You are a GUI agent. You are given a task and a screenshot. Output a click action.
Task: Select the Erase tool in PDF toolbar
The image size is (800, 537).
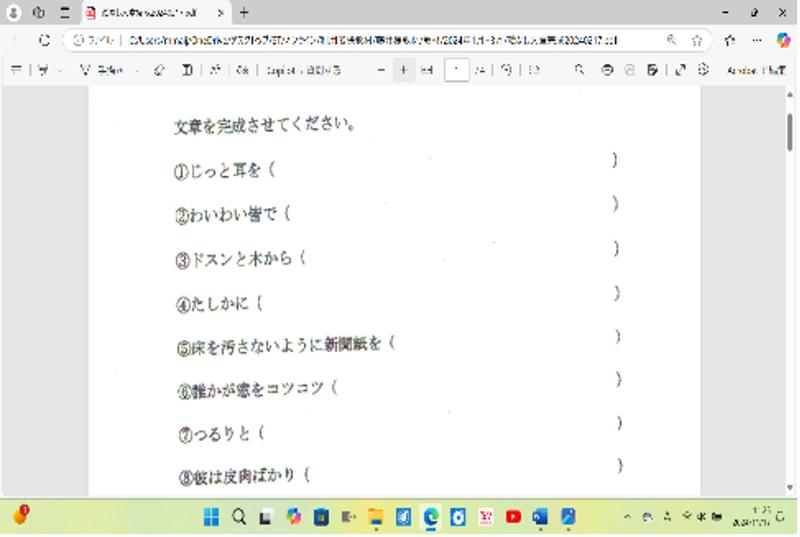pyautogui.click(x=159, y=70)
